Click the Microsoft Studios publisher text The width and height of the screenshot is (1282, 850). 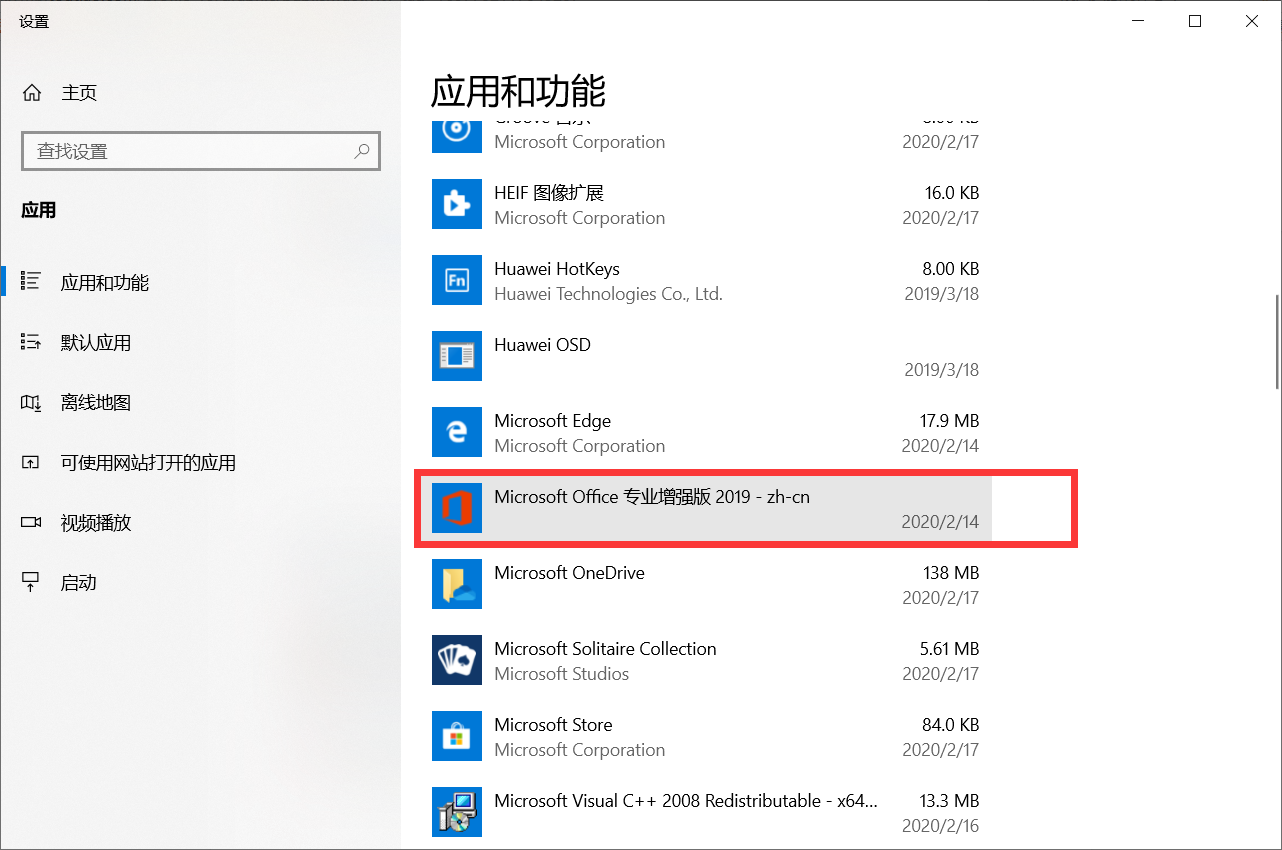click(562, 674)
